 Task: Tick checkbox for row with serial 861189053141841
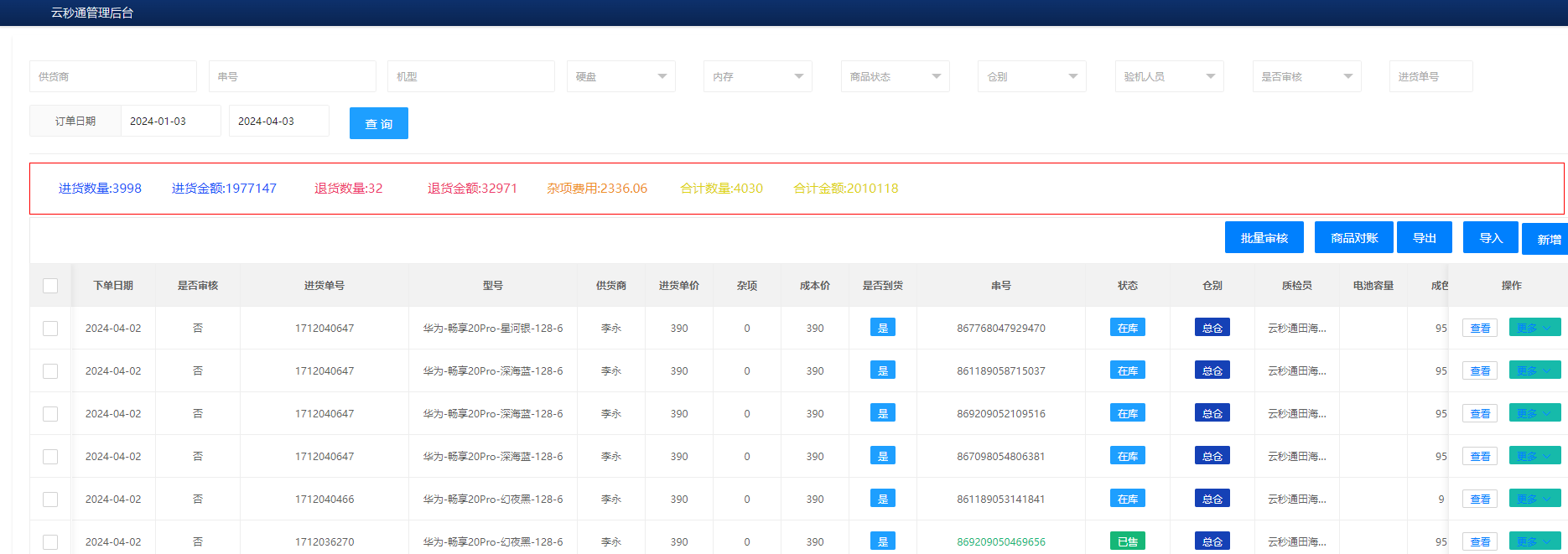[50, 500]
